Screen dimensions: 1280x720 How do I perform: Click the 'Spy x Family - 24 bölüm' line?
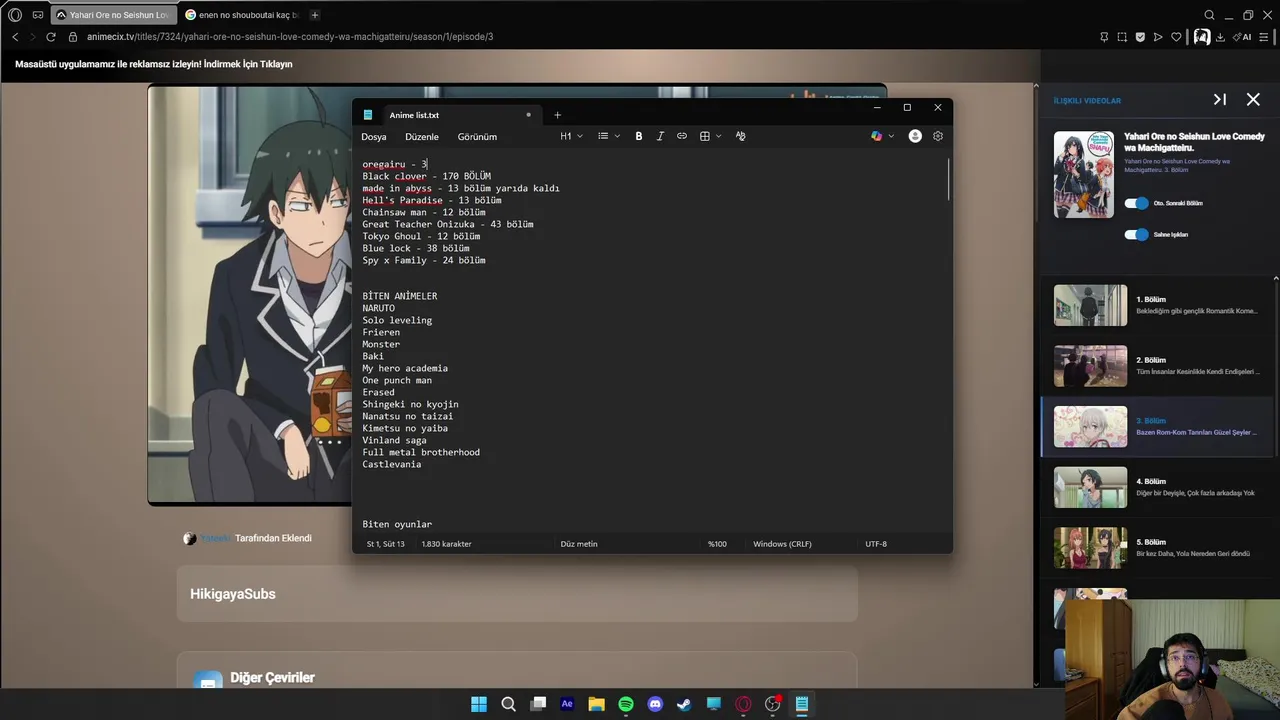pyautogui.click(x=424, y=260)
